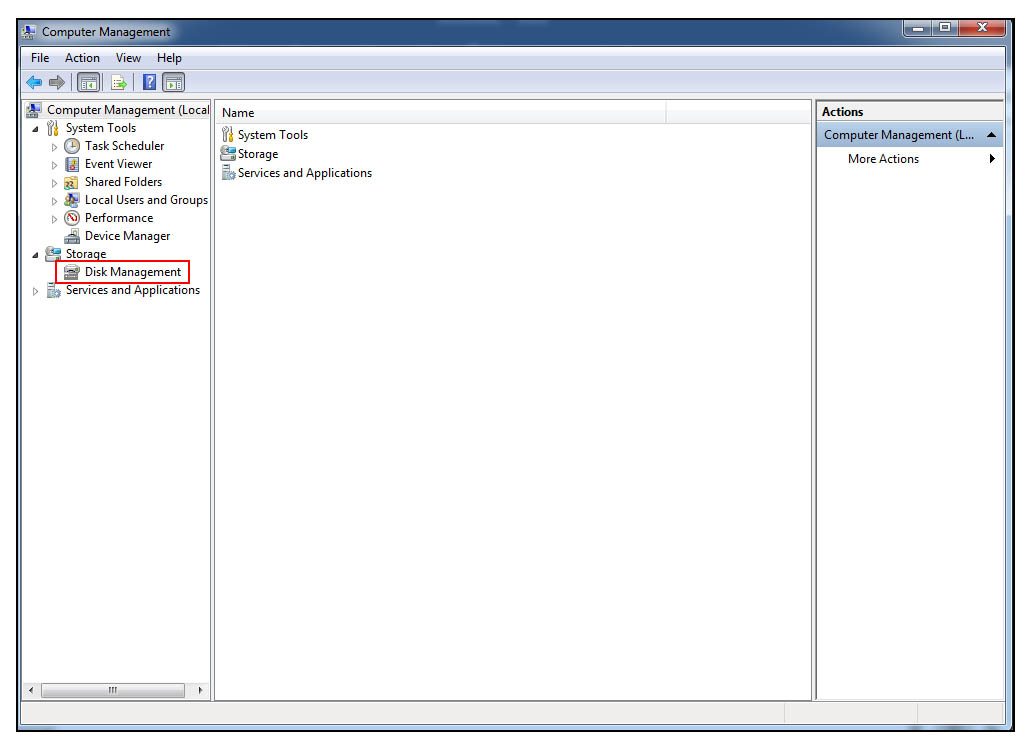Select Device Manager in the tree
Screen dimensions: 1035x748
(127, 236)
